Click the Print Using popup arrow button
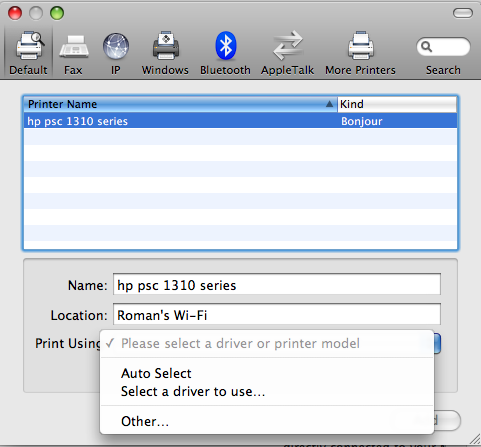 click(437, 343)
